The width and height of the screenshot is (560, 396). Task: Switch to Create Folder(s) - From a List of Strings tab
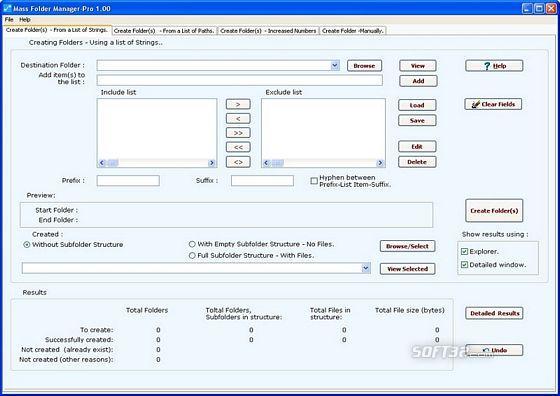click(x=57, y=30)
